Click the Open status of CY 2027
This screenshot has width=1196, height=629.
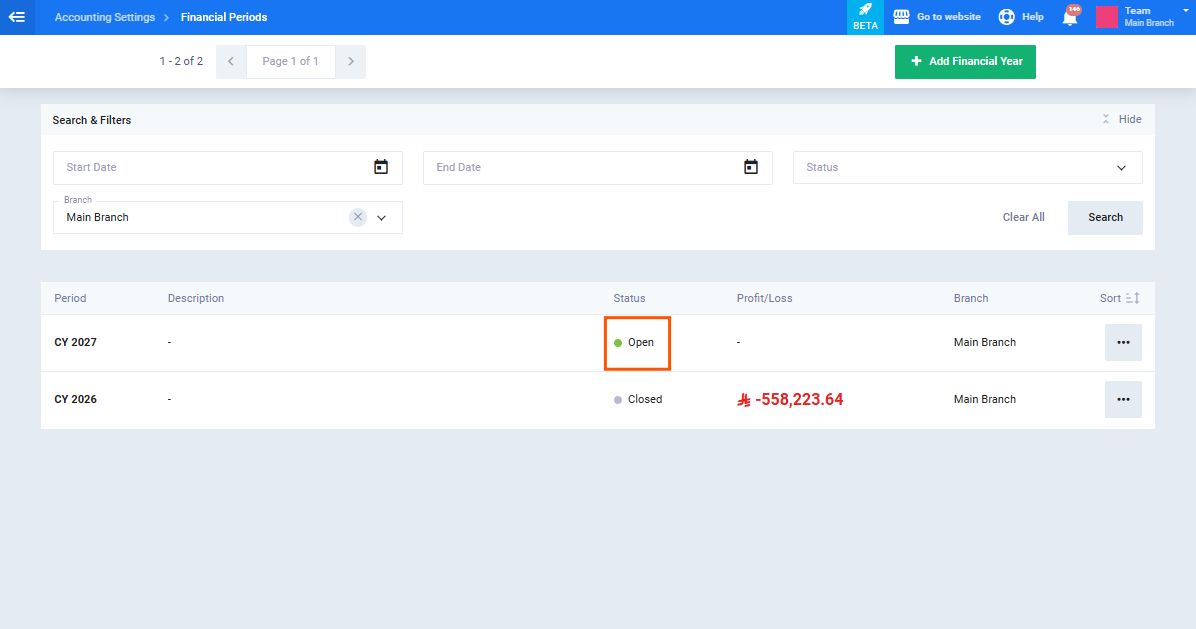pyautogui.click(x=634, y=342)
